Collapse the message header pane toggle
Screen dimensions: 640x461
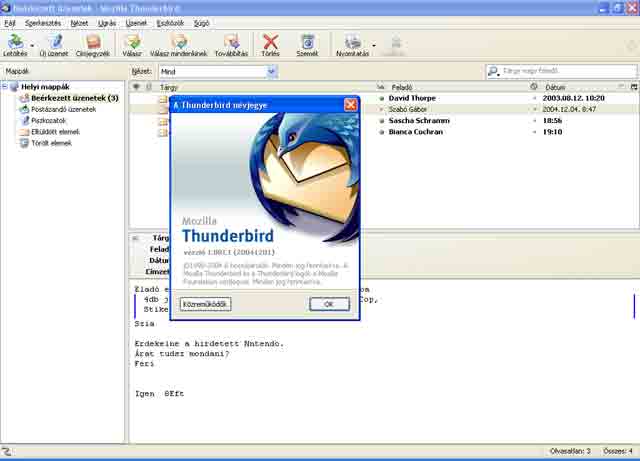coord(135,238)
